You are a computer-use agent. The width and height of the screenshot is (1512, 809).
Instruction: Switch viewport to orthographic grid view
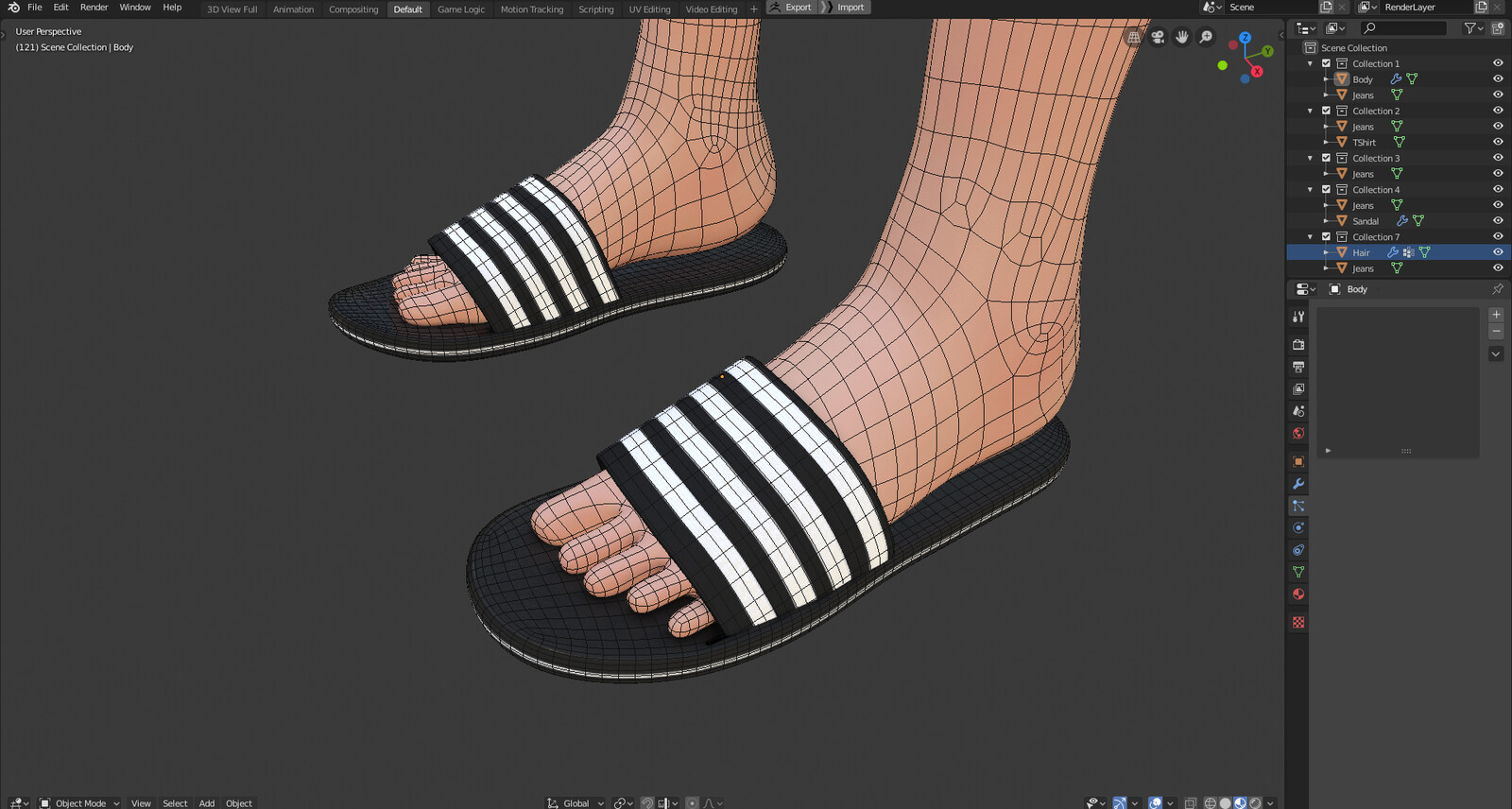click(1134, 37)
